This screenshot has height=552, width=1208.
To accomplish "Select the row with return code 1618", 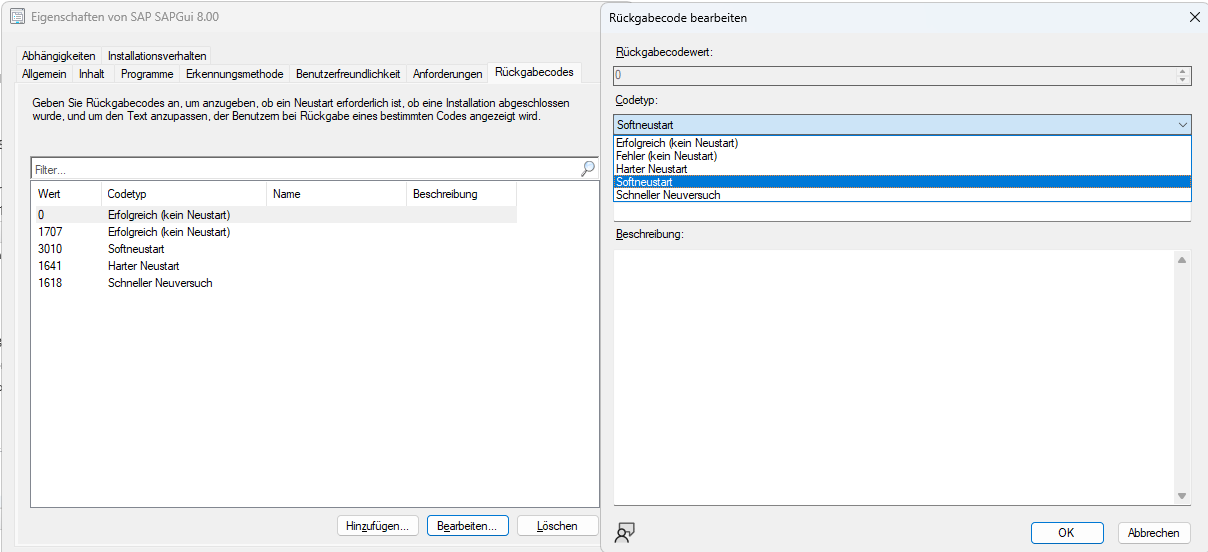I will 275,283.
